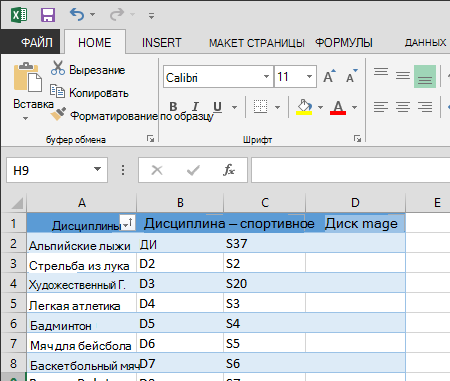This screenshot has width=450, height=381.
Task: Apply red font color
Action: click(x=338, y=107)
